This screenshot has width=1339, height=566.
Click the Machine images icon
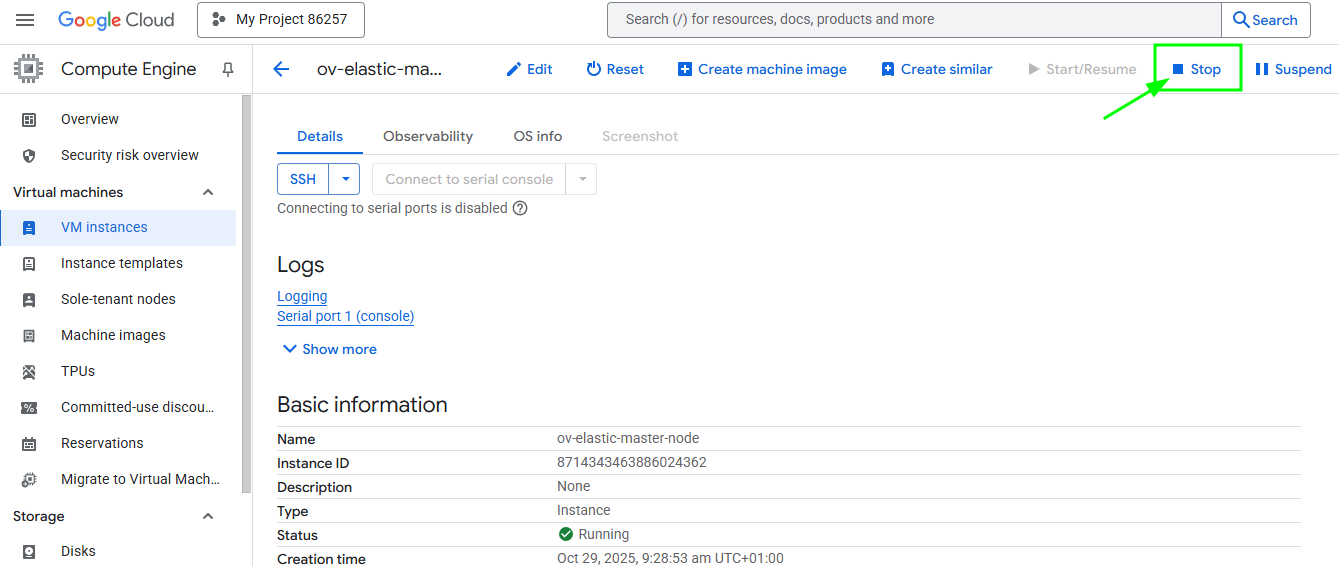(29, 335)
